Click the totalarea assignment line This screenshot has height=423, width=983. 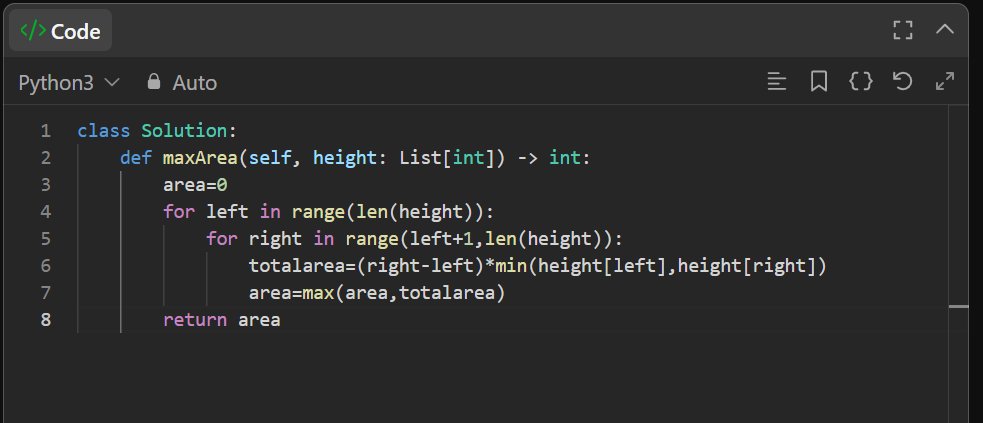coord(538,266)
